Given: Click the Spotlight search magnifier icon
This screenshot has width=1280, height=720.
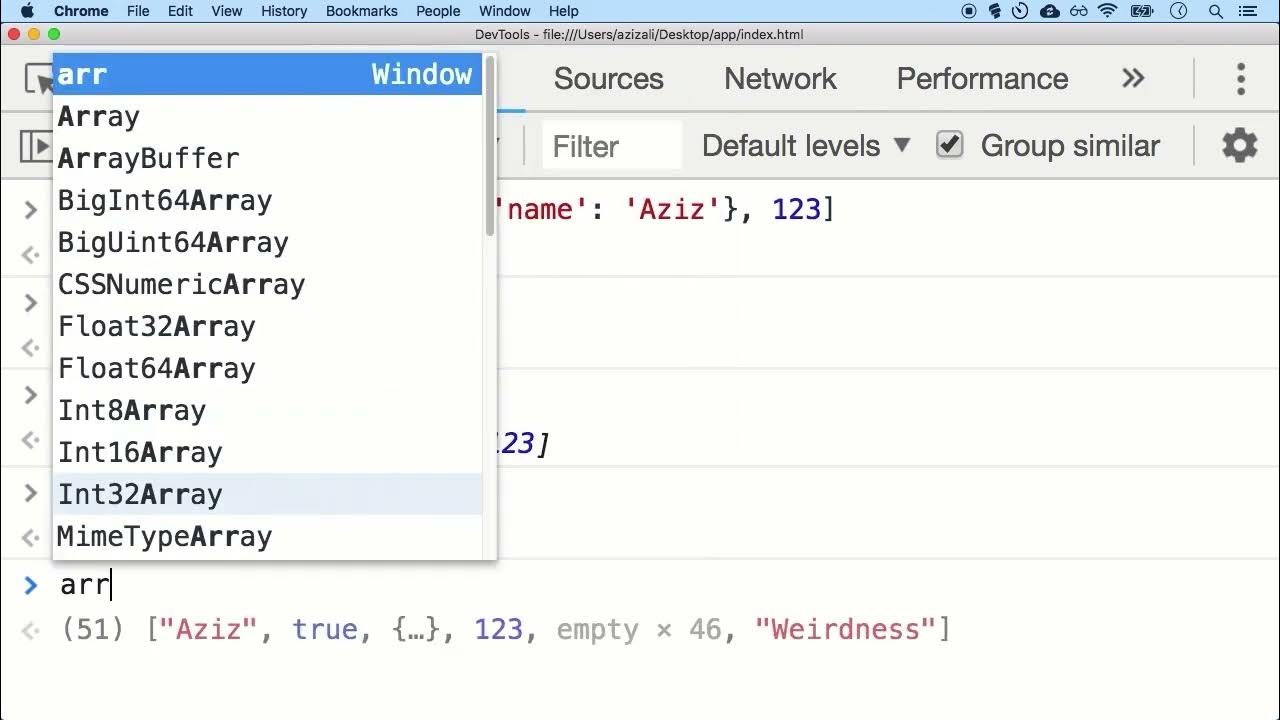Looking at the screenshot, I should click(x=1216, y=11).
